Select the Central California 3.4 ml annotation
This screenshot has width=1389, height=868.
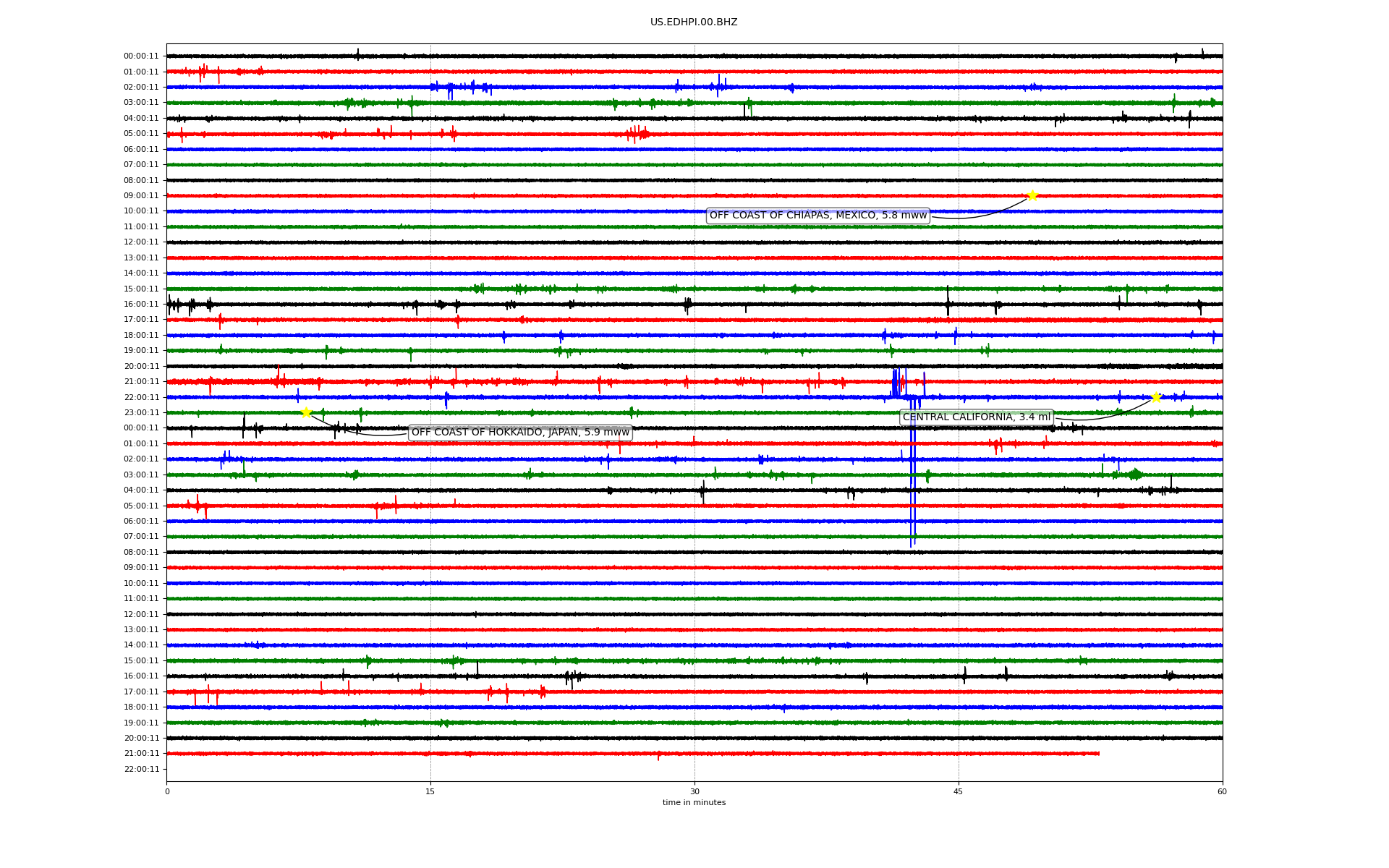pos(977,417)
